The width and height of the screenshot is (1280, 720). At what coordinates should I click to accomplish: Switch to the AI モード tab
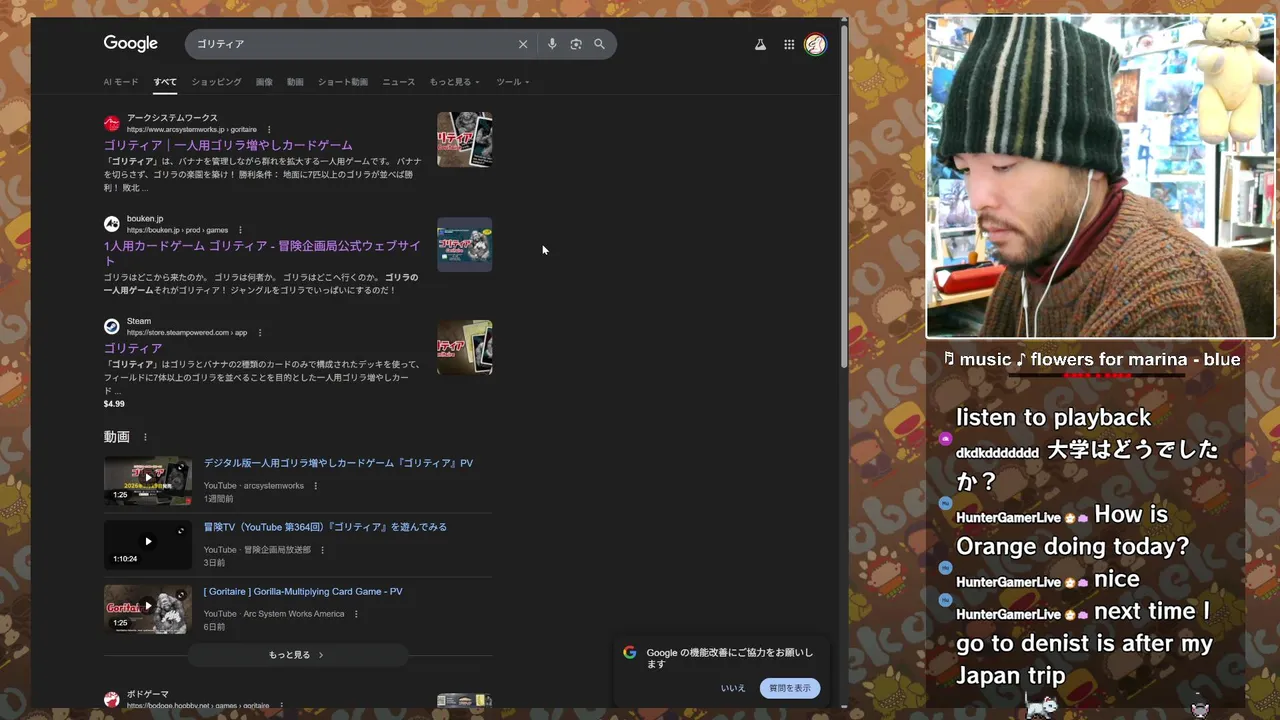click(x=121, y=82)
